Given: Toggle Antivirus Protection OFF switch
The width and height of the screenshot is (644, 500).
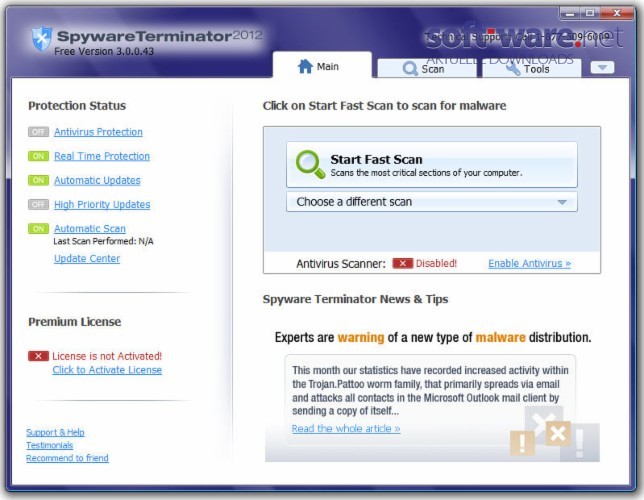Looking at the screenshot, I should pos(39,132).
